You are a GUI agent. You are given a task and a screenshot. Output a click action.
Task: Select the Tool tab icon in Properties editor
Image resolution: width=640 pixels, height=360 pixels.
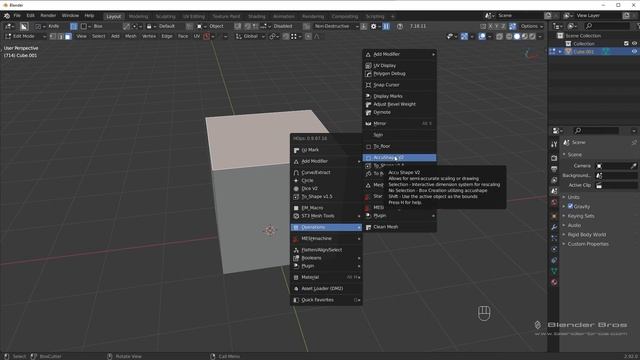click(554, 144)
